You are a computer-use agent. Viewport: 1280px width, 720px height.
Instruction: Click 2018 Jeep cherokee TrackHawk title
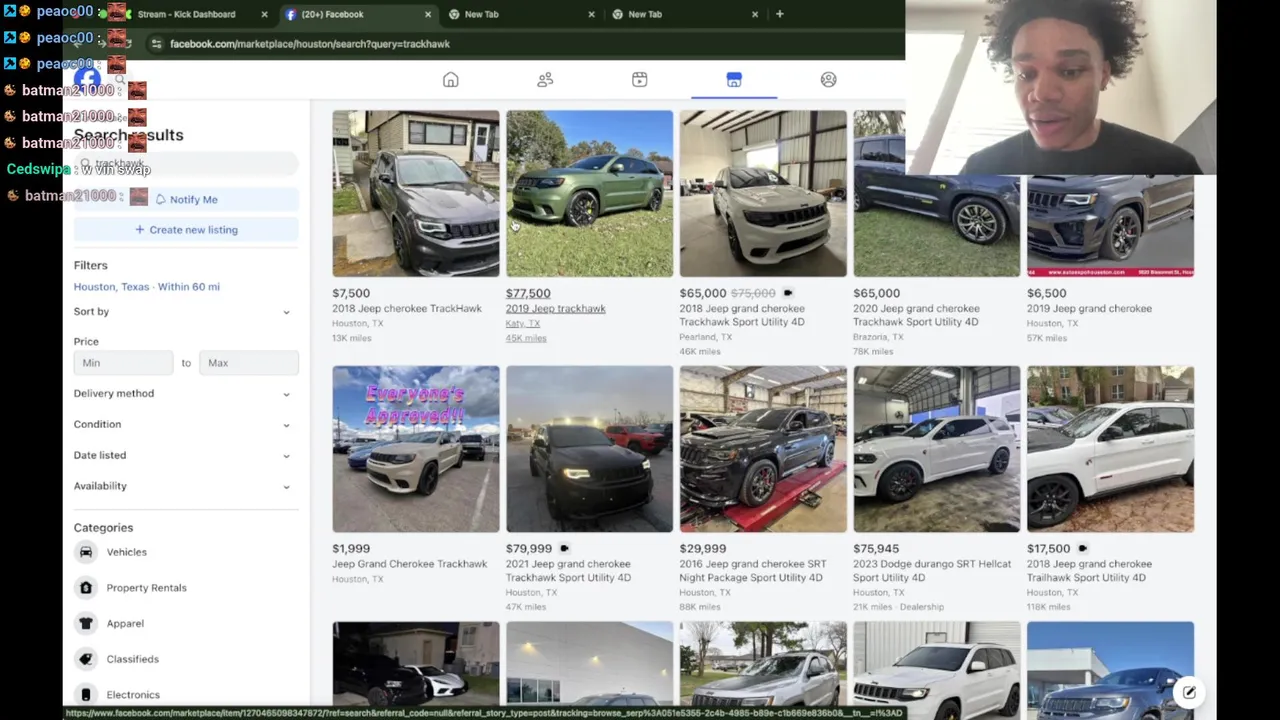pyautogui.click(x=407, y=309)
